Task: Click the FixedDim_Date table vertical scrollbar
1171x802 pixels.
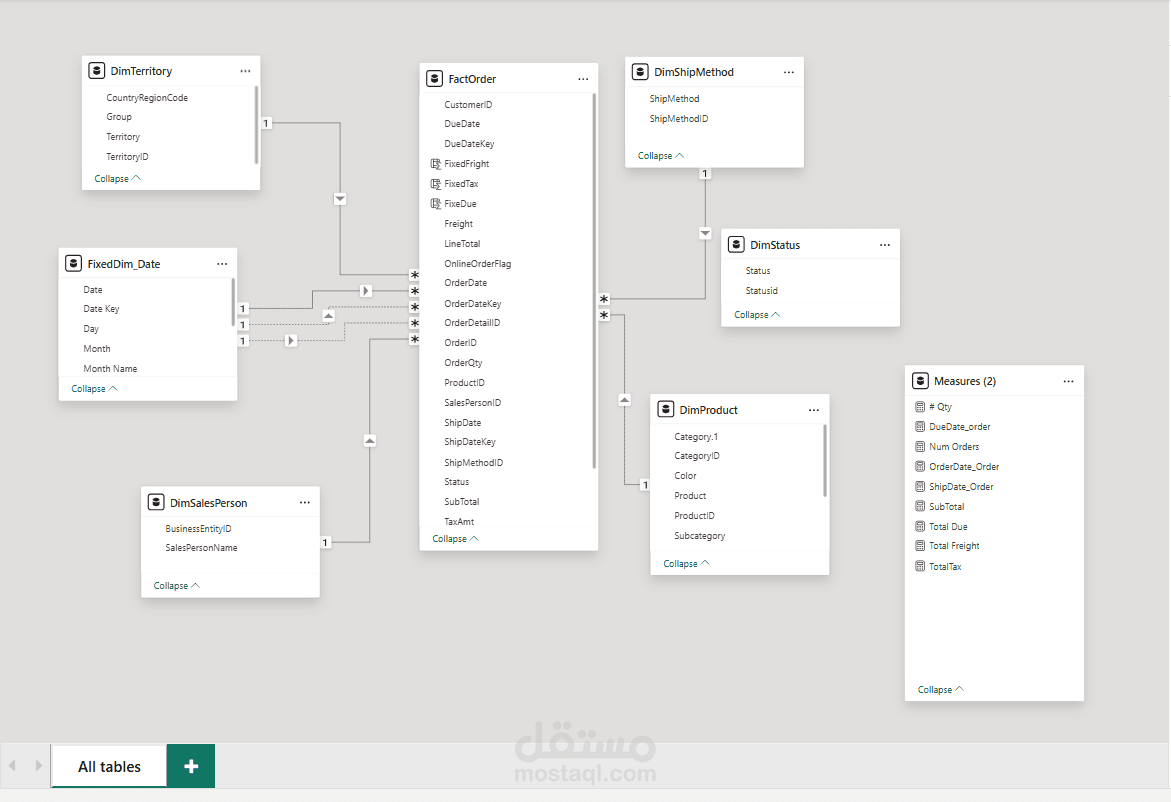Action: coord(233,302)
